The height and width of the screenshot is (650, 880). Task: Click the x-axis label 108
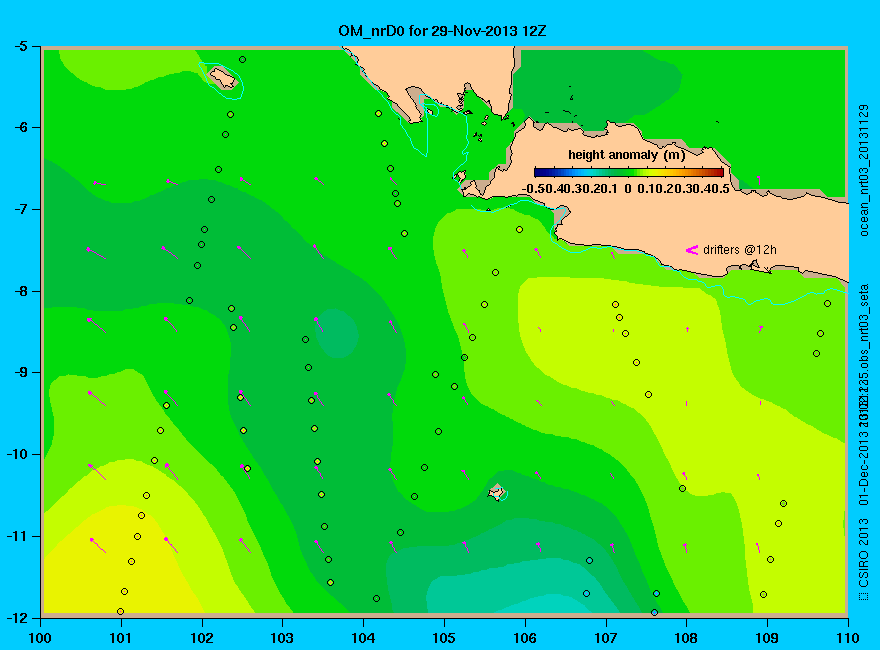[686, 638]
